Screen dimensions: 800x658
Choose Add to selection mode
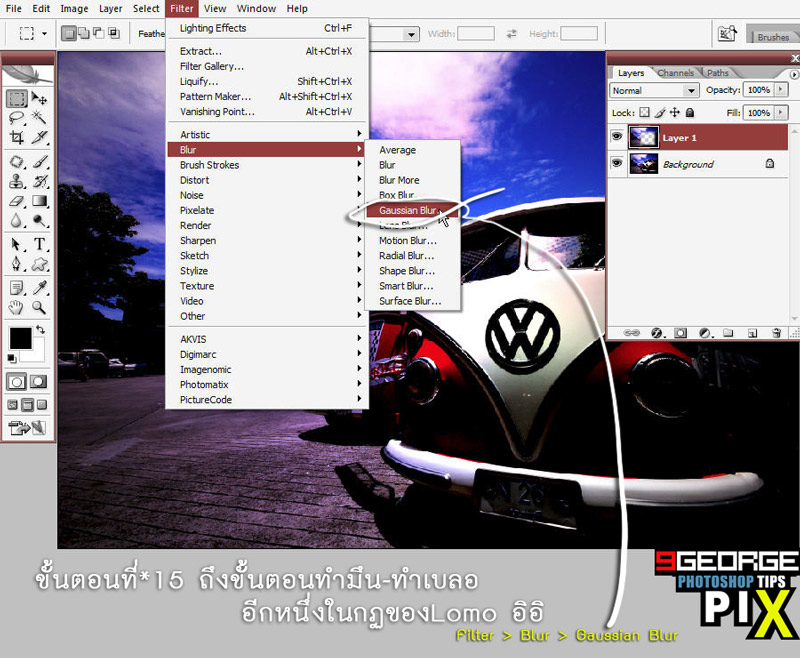pyautogui.click(x=84, y=34)
